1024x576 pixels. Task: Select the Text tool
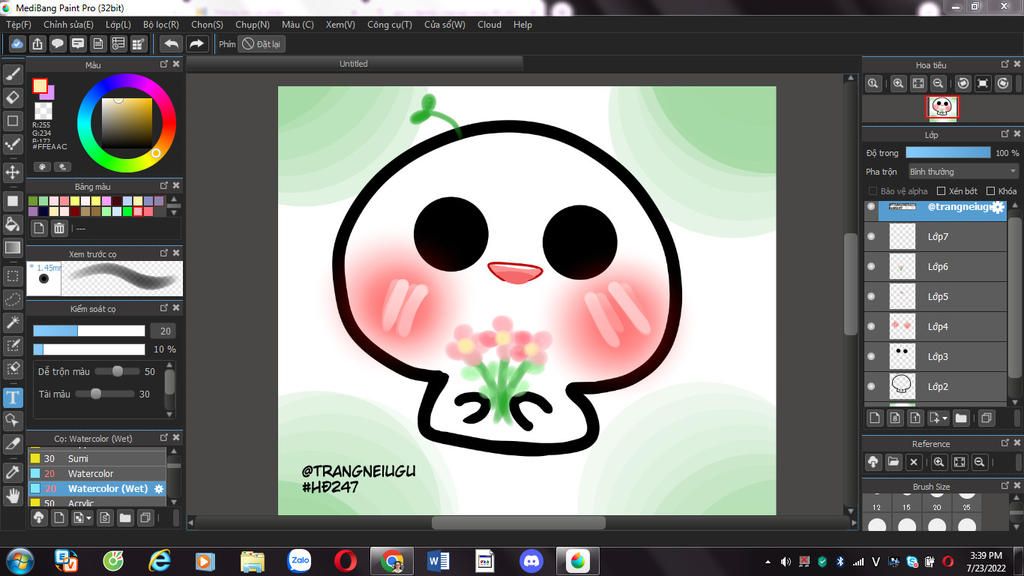click(12, 397)
